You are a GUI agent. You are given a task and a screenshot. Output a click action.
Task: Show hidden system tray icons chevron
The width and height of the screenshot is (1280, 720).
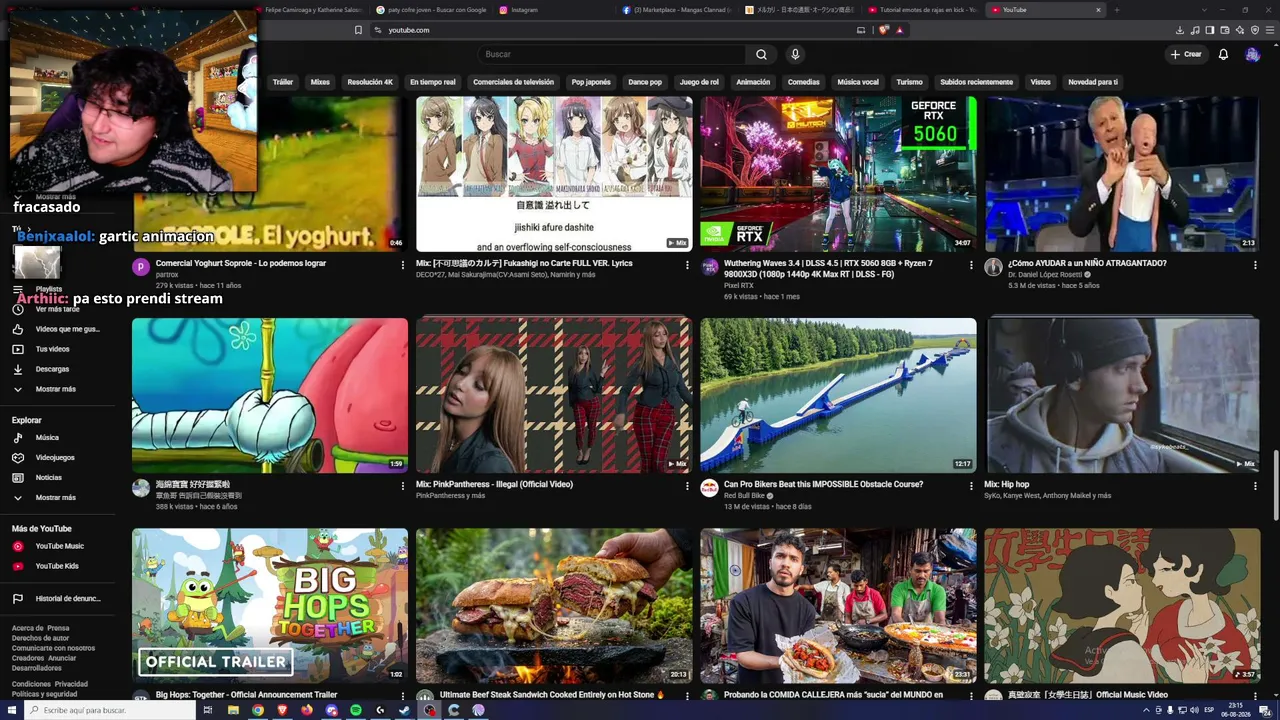coord(1146,710)
